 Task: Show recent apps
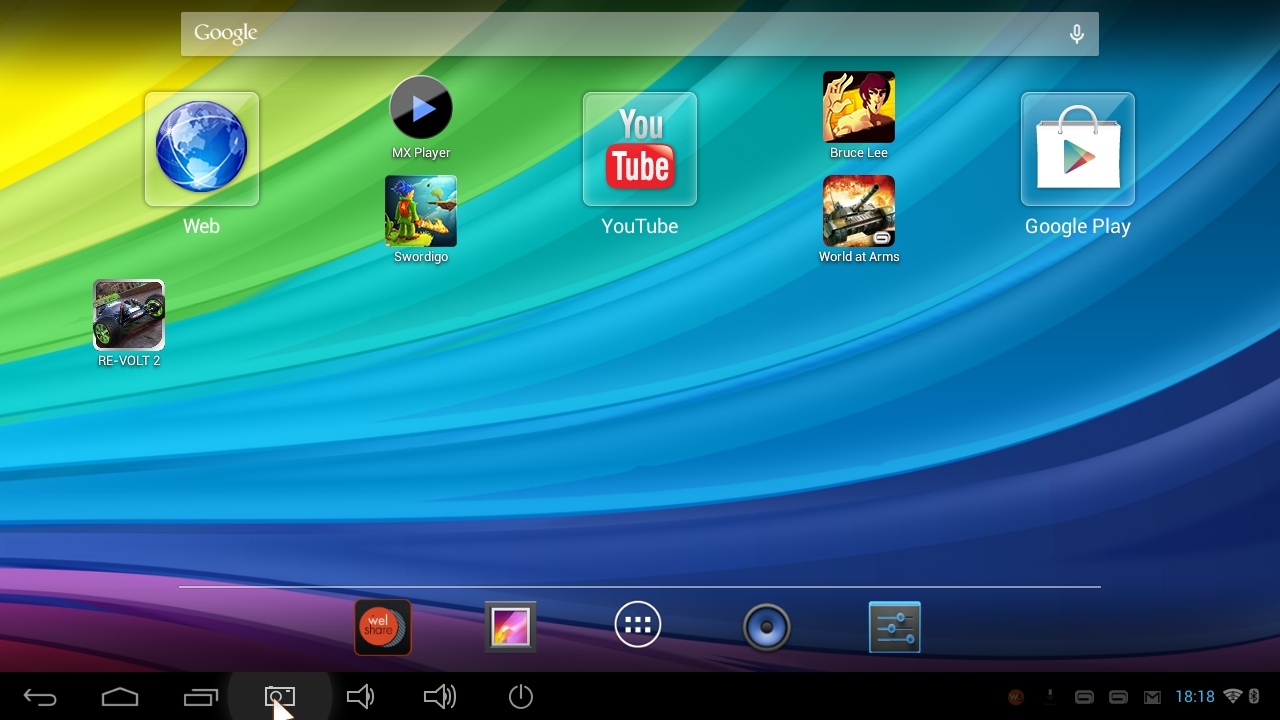200,697
